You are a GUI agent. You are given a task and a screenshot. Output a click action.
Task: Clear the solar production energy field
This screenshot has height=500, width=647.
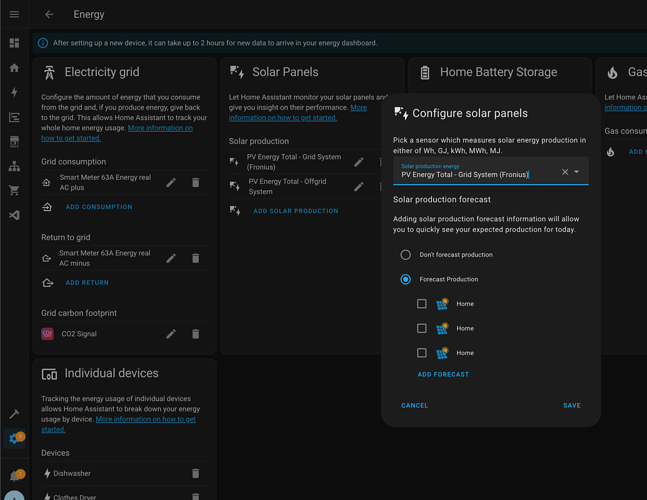(564, 172)
